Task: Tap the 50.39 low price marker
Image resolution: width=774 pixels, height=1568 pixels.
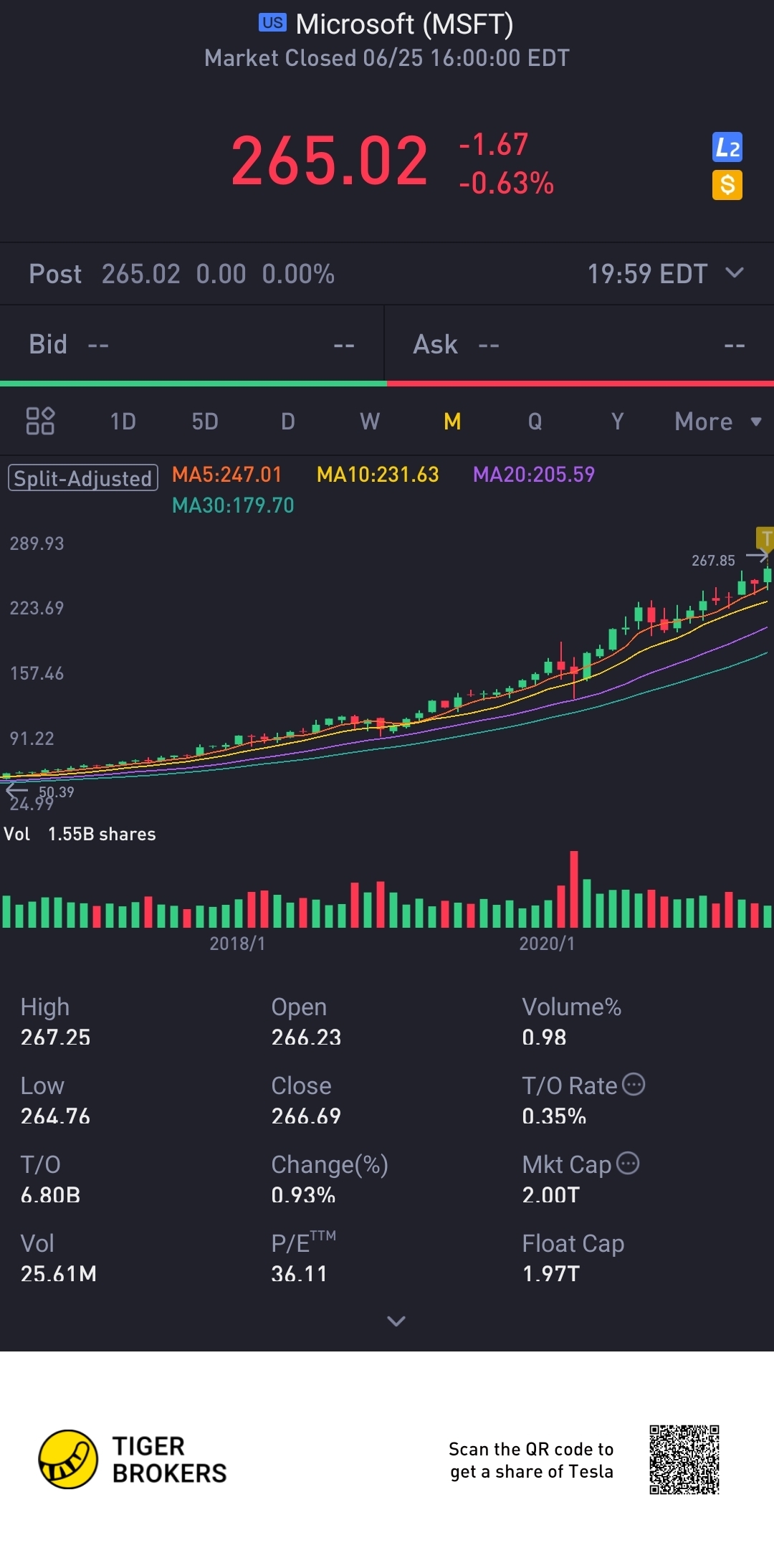Action: tap(57, 792)
